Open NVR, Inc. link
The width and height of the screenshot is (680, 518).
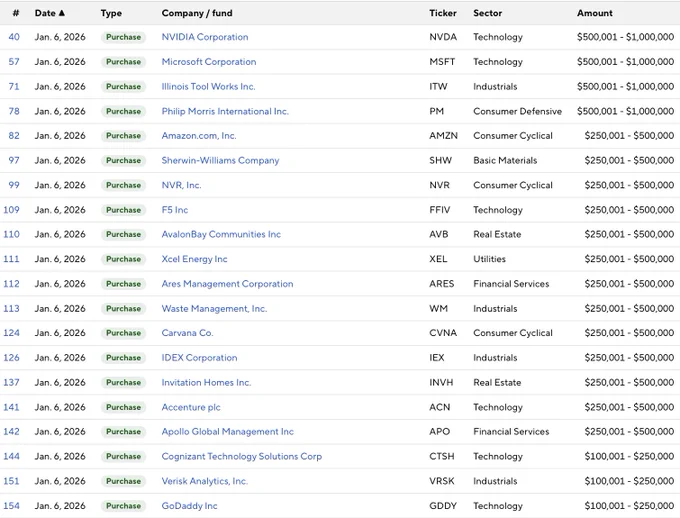[181, 185]
